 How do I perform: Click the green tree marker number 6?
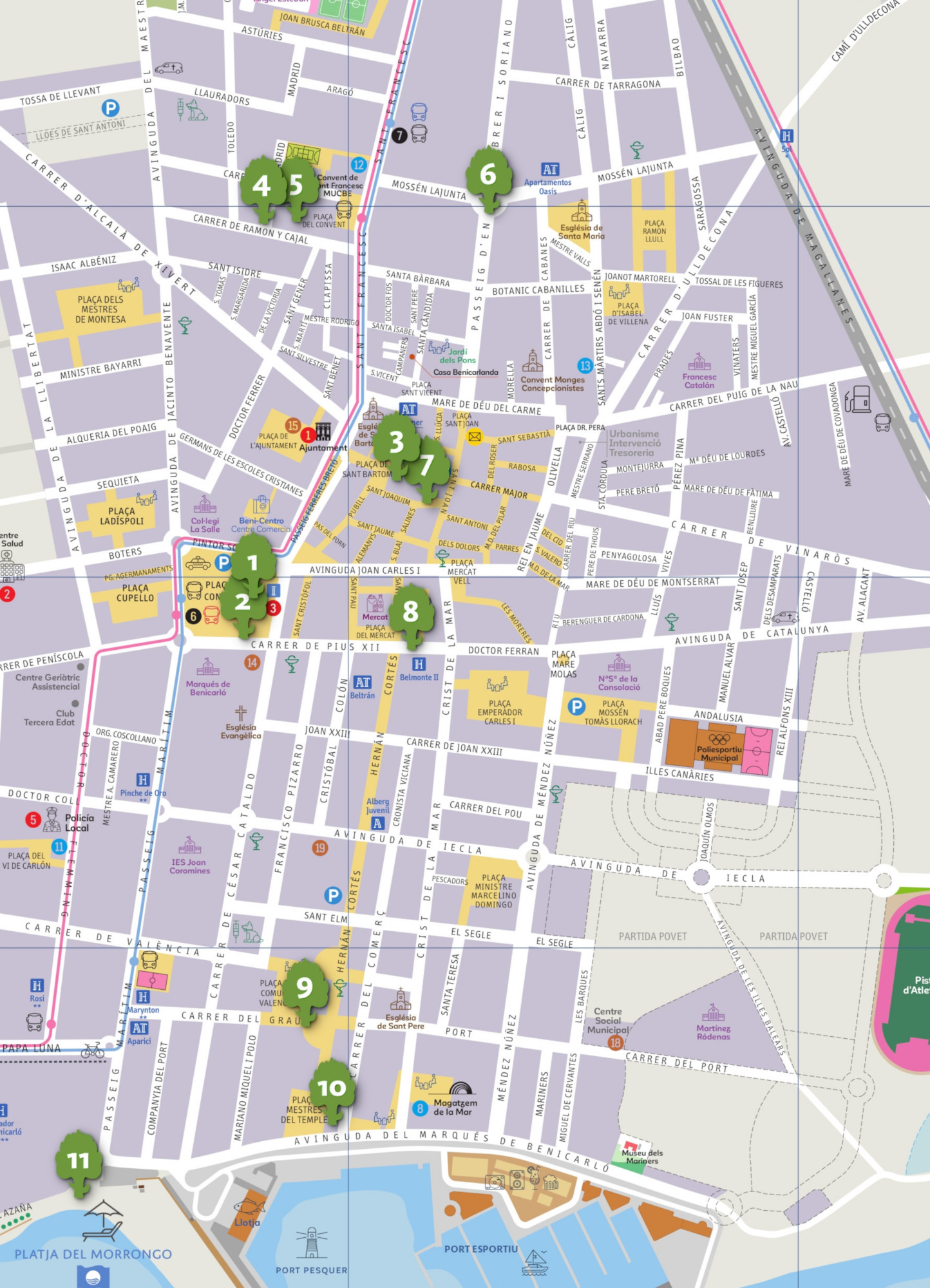pyautogui.click(x=489, y=176)
